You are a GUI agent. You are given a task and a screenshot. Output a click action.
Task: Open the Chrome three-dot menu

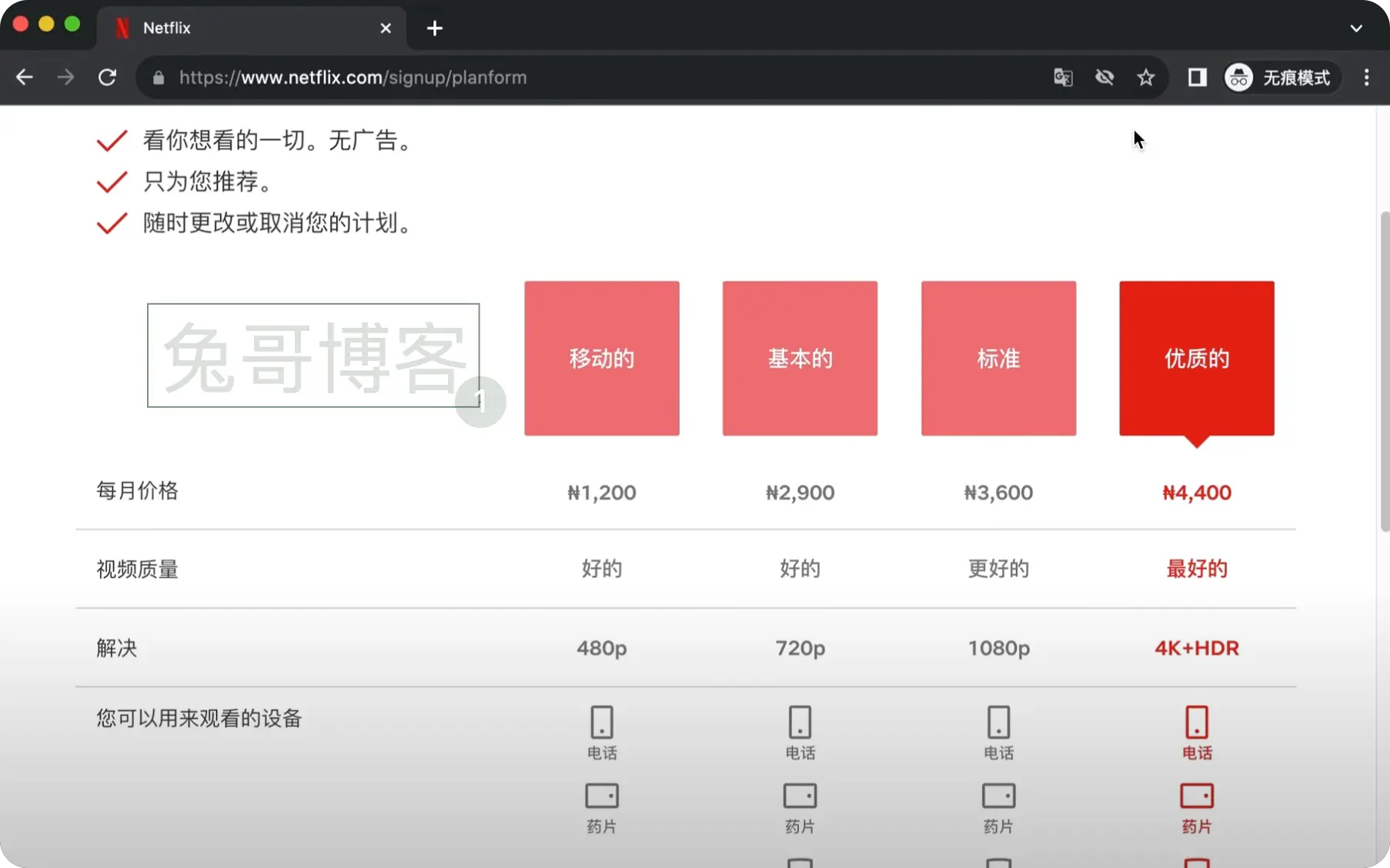pyautogui.click(x=1366, y=78)
